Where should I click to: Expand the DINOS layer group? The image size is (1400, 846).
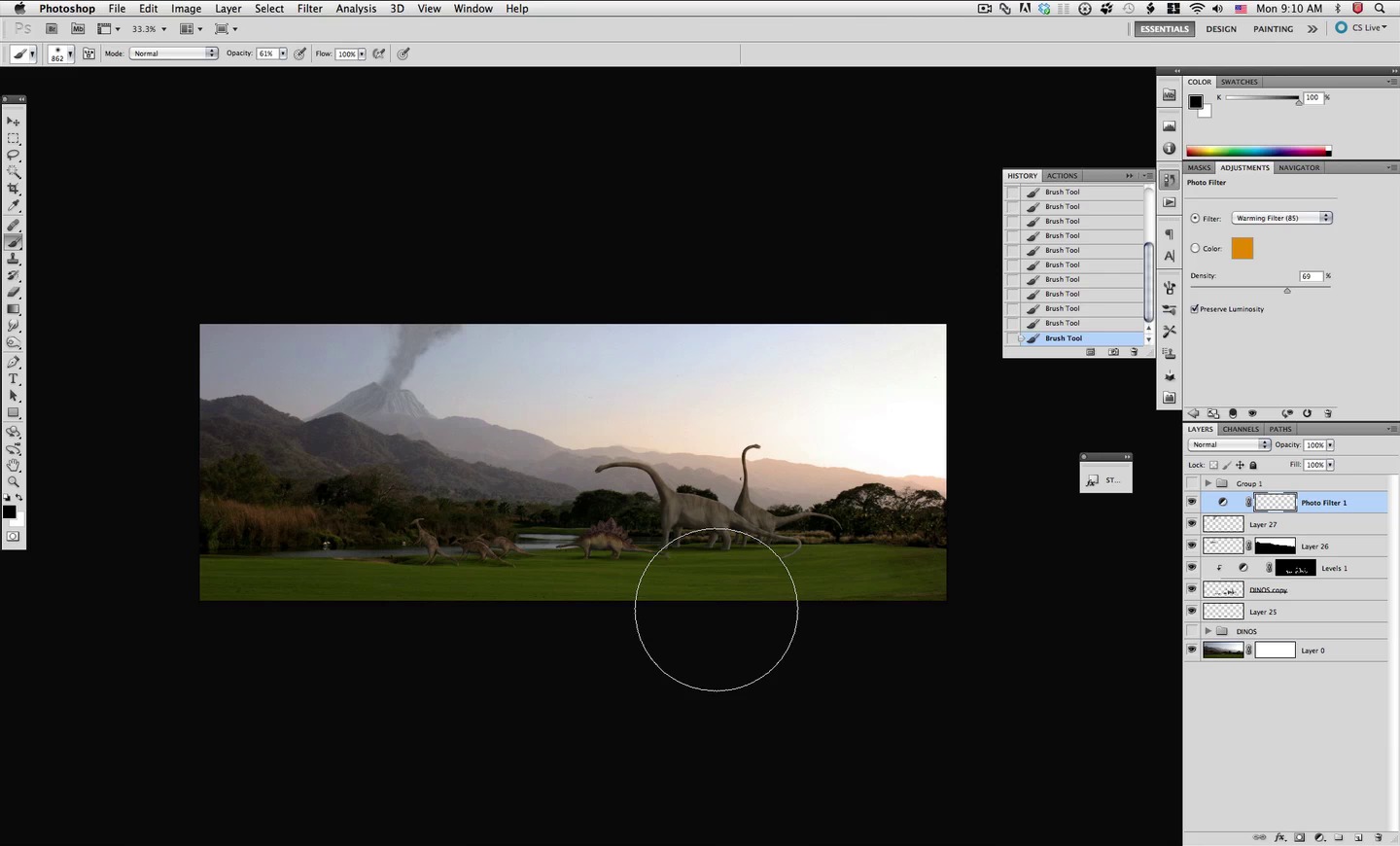point(1208,631)
